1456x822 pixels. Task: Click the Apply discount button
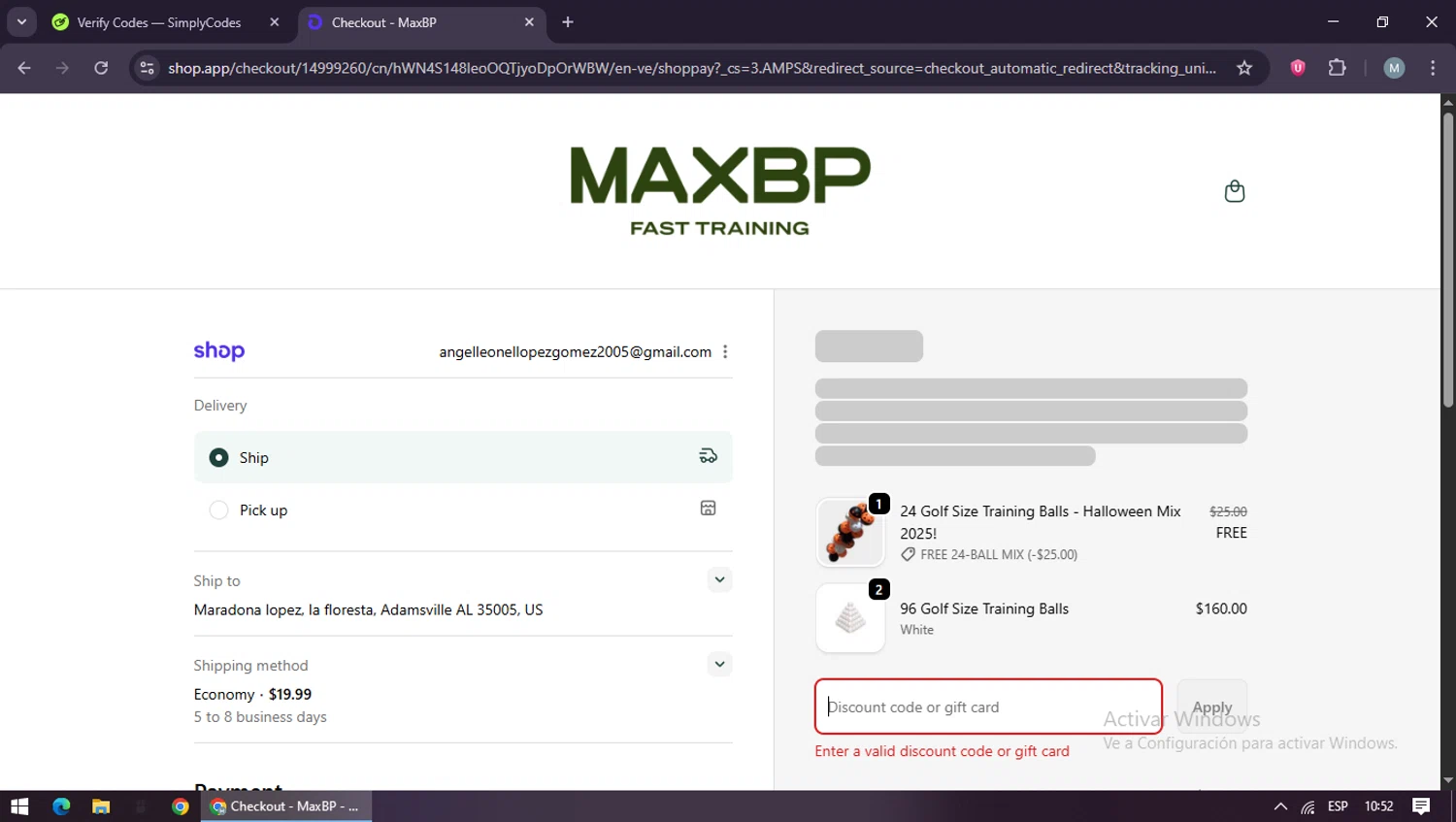1211,707
